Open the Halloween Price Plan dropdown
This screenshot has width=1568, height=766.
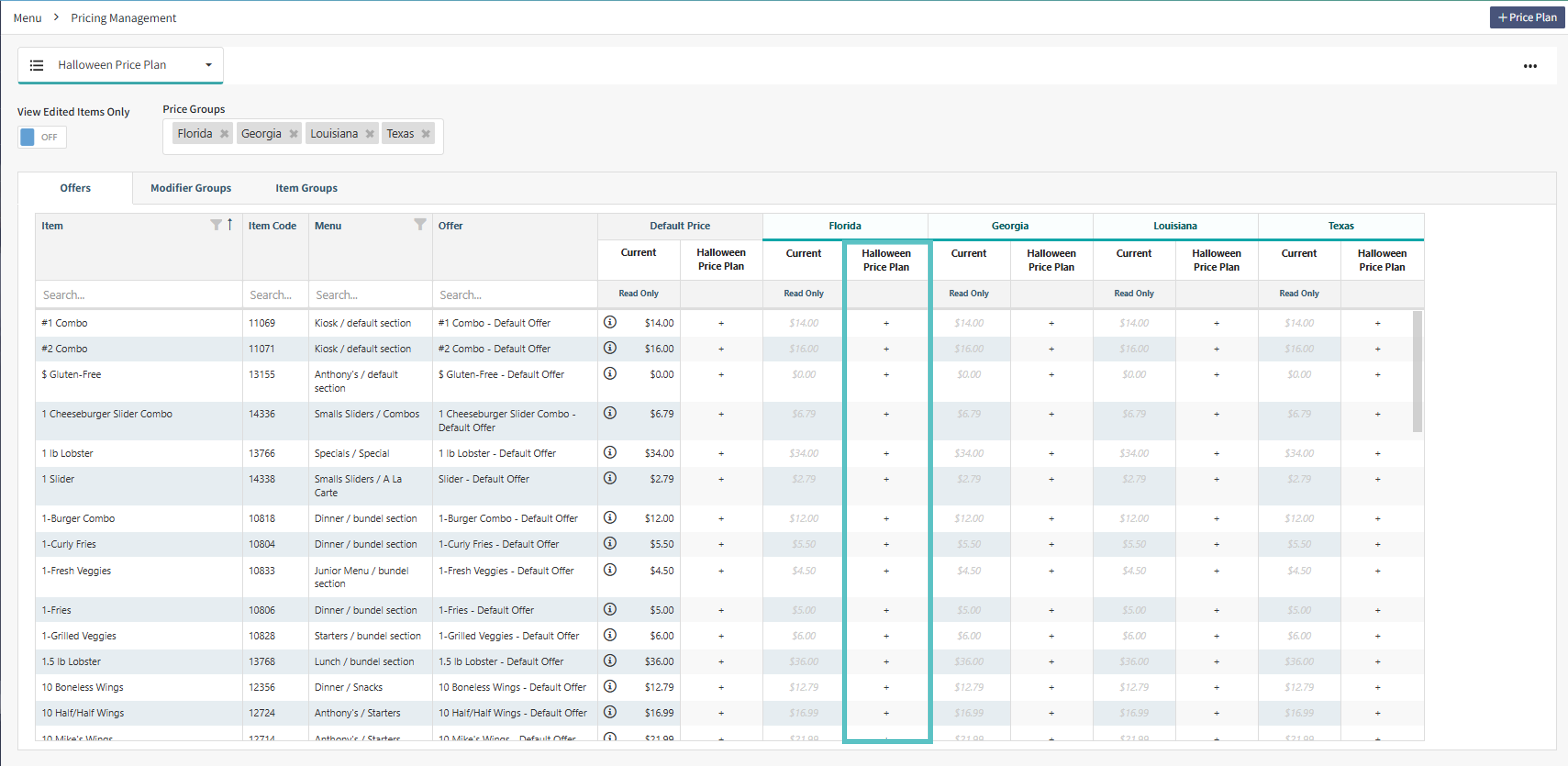click(x=208, y=65)
